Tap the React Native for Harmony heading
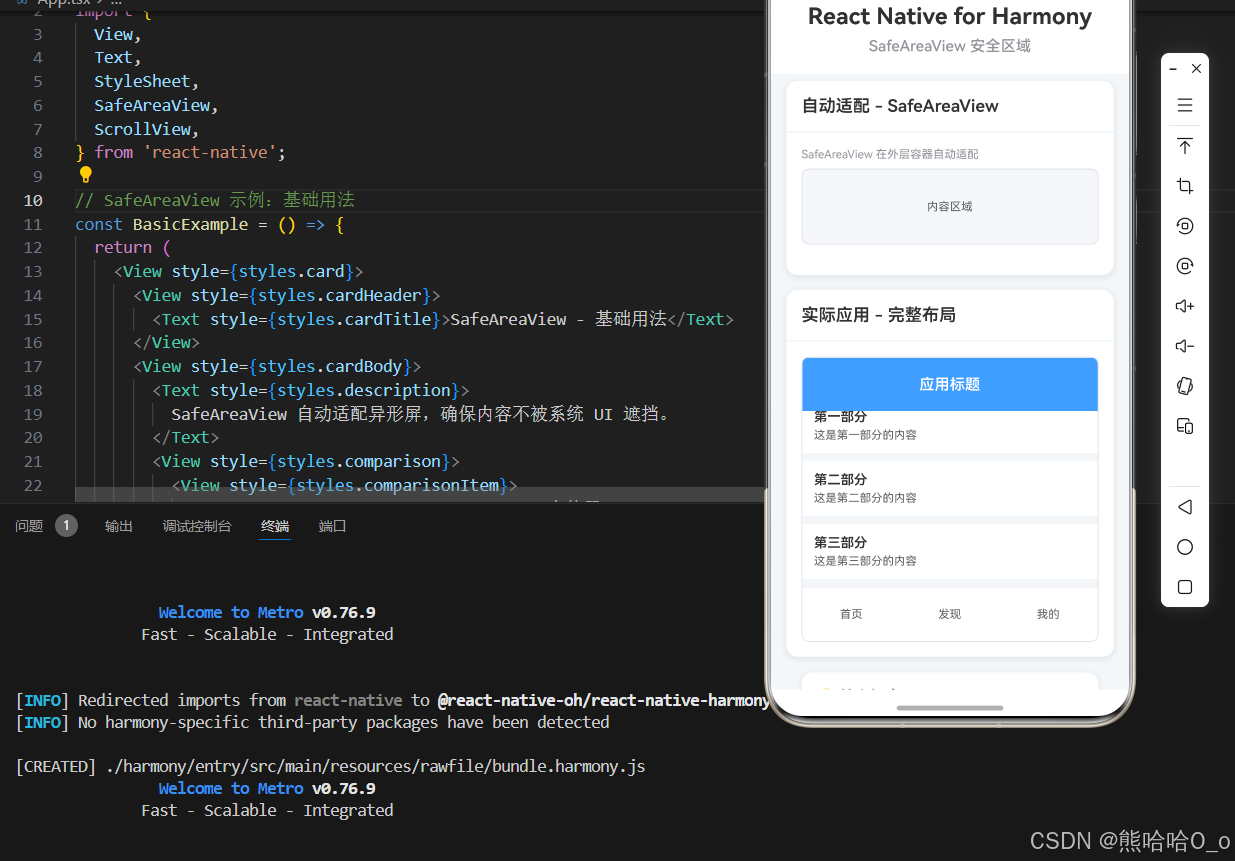This screenshot has height=861, width=1235. 950,16
